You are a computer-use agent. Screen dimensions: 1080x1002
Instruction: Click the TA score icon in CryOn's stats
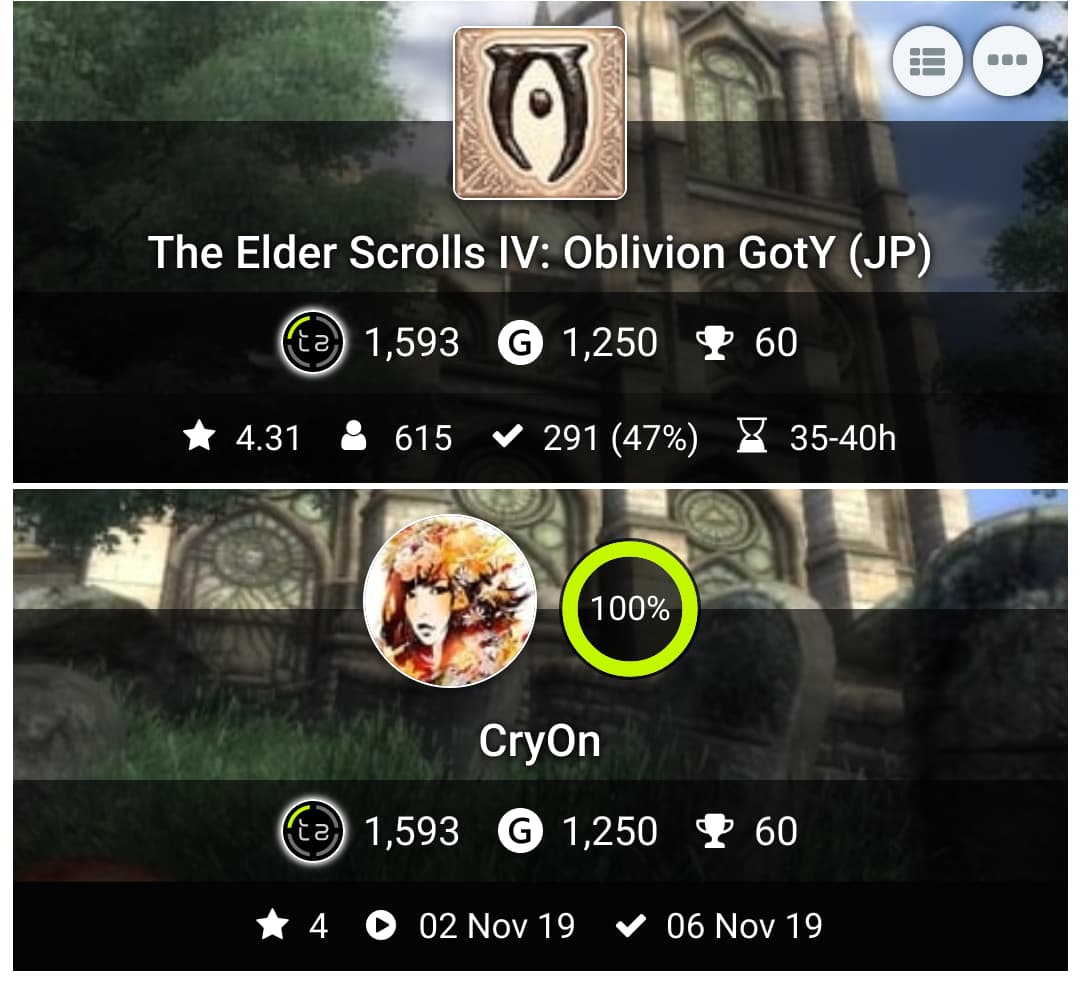(313, 831)
